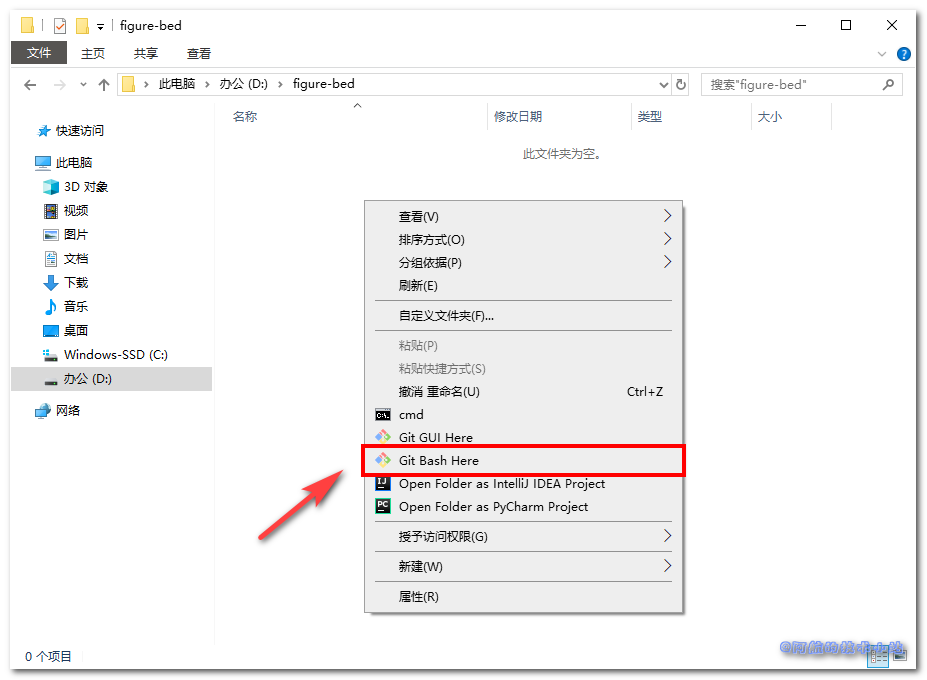The image size is (927, 680).
Task: Open the 文件 menu button
Action: (39, 53)
